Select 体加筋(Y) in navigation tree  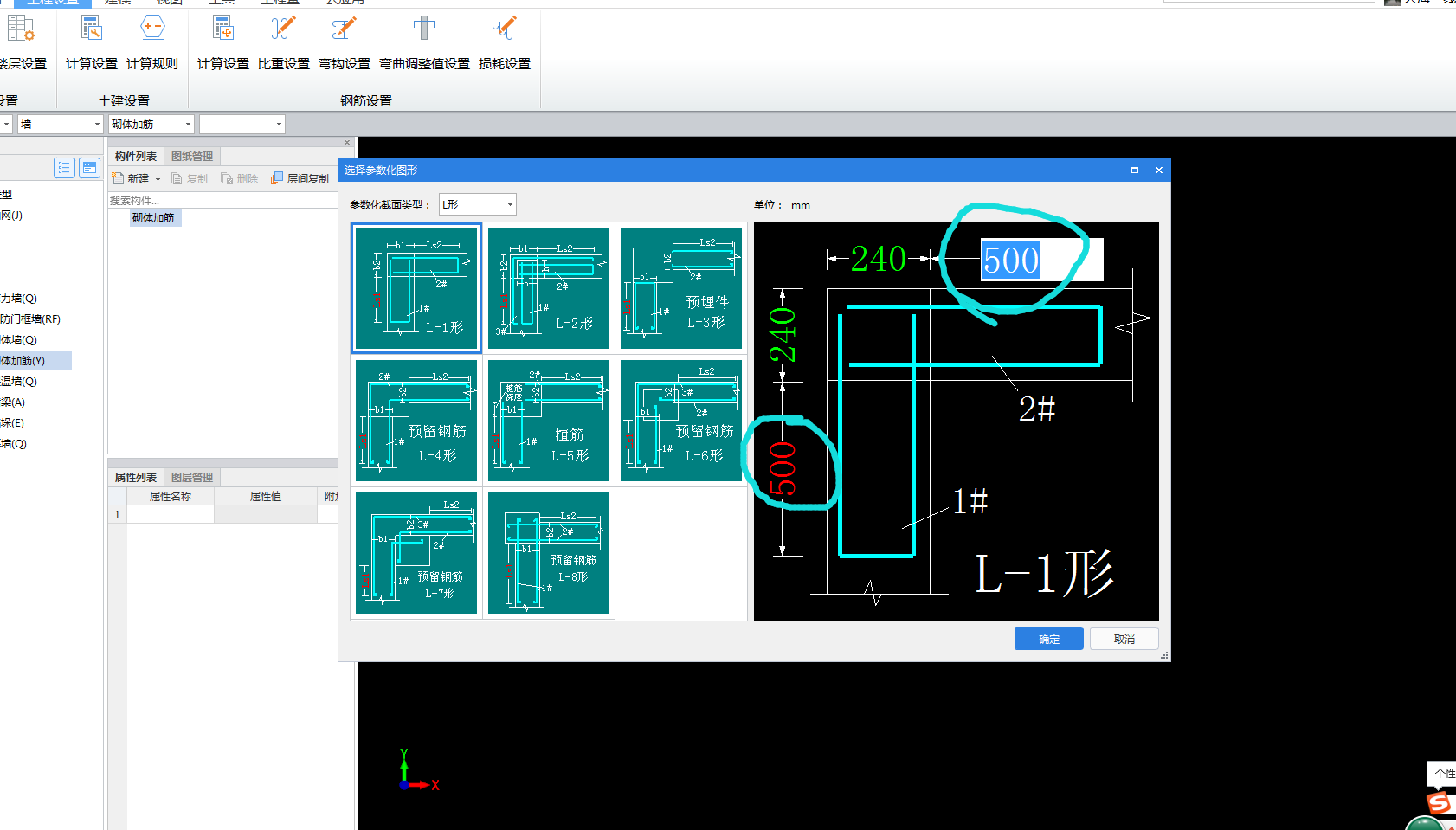(x=23, y=361)
